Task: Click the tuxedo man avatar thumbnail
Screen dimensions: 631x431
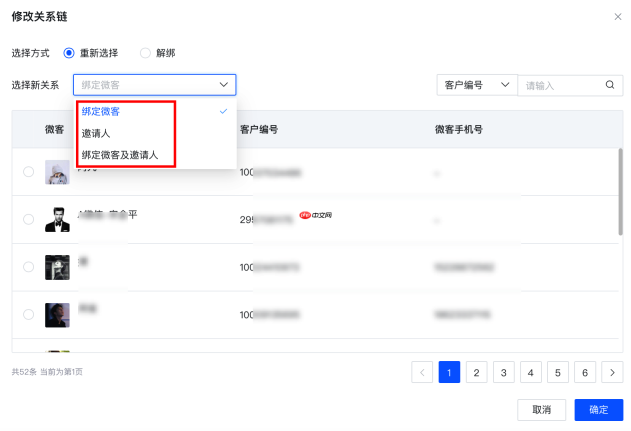Action: pos(57,220)
